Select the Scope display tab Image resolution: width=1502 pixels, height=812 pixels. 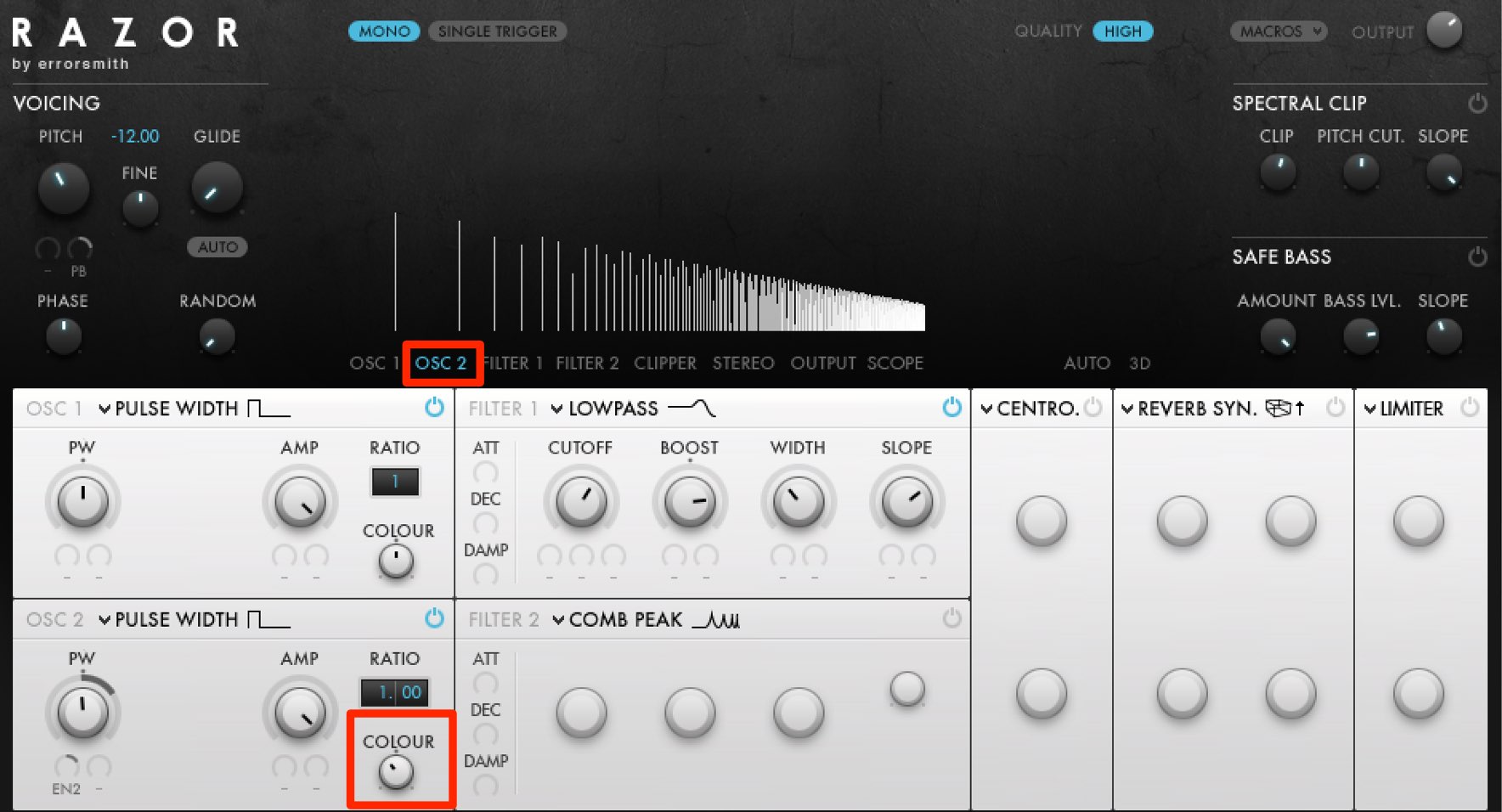tap(895, 363)
